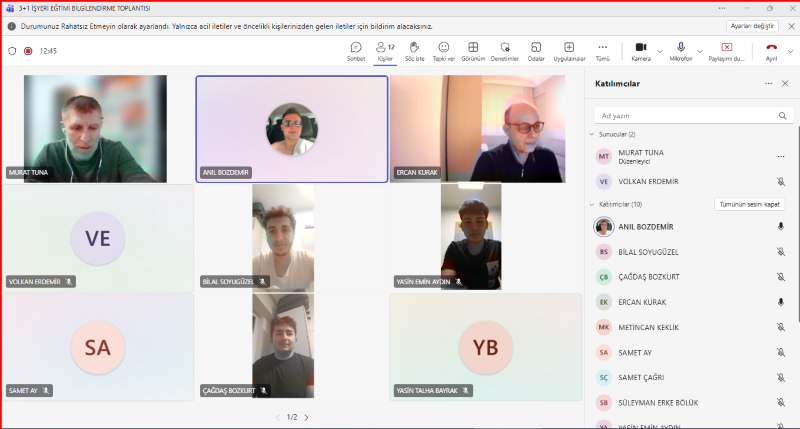Toggle the Mikrofon mute
The height and width of the screenshot is (429, 800).
680,50
